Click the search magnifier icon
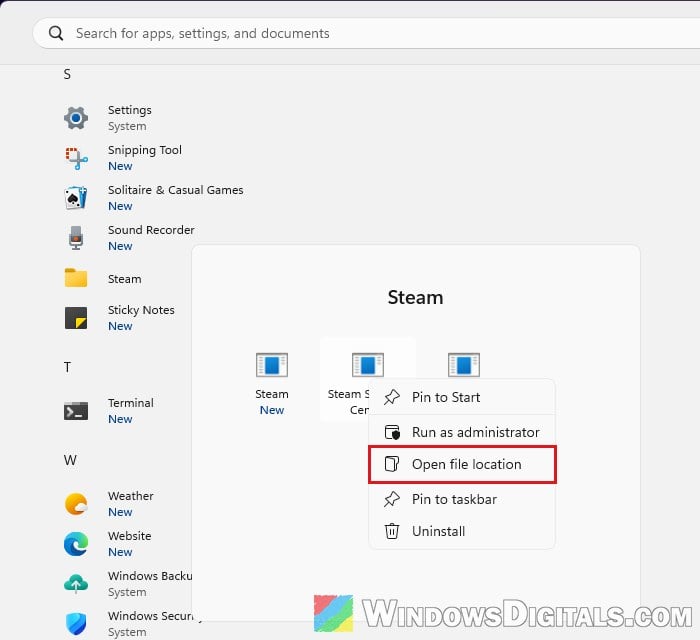Screen dimensions: 700x640 click(56, 33)
